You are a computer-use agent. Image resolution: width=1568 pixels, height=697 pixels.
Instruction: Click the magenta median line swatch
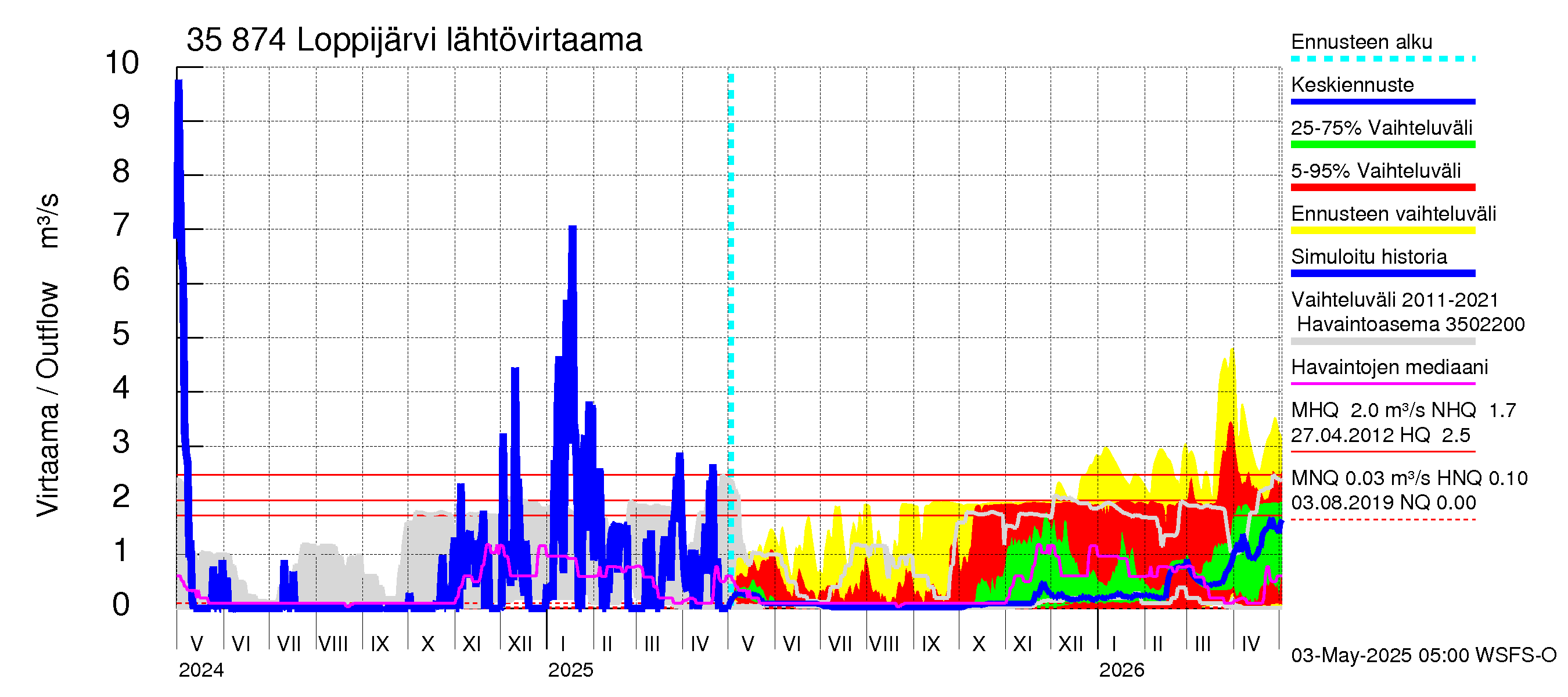tap(1383, 384)
